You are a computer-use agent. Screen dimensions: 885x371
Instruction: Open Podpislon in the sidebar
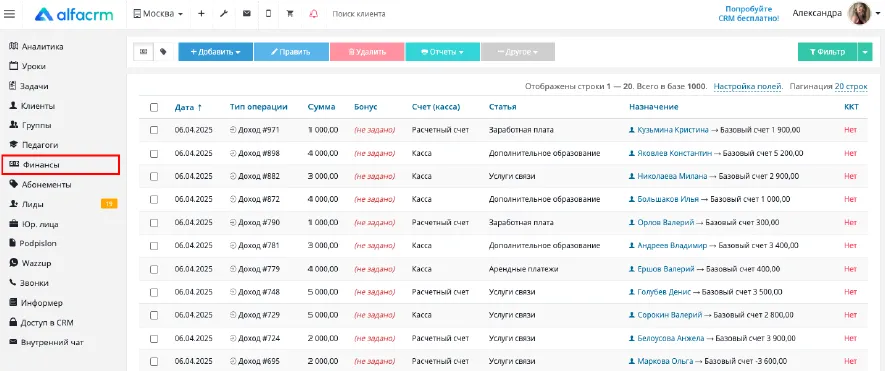(x=33, y=243)
